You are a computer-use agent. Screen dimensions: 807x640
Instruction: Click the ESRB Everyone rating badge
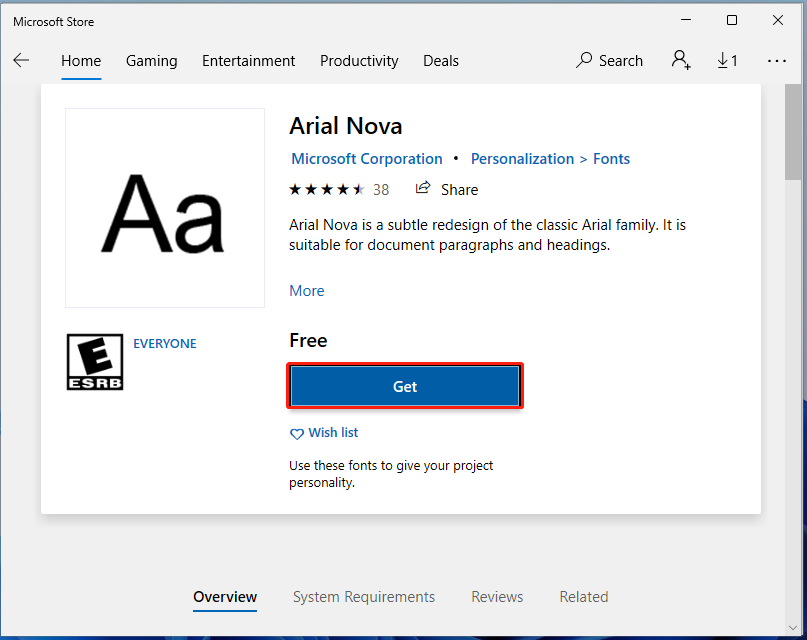[x=95, y=362]
